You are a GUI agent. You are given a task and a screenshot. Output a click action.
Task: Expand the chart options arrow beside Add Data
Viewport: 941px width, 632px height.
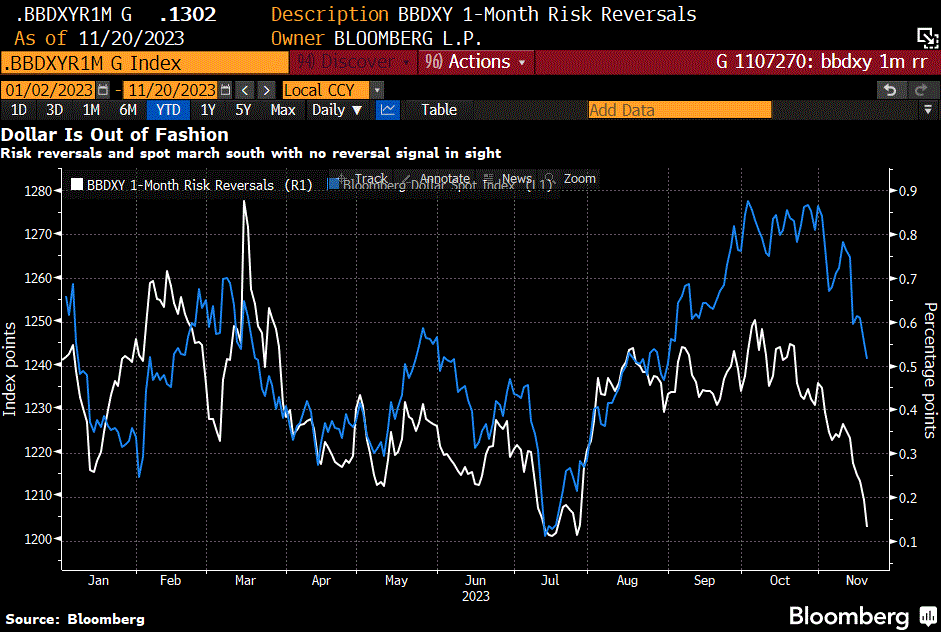click(928, 109)
